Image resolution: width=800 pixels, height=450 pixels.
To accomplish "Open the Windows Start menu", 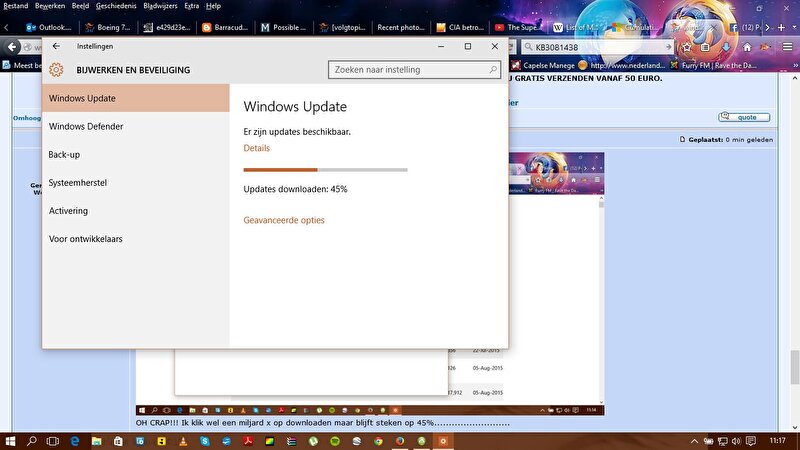I will point(11,440).
